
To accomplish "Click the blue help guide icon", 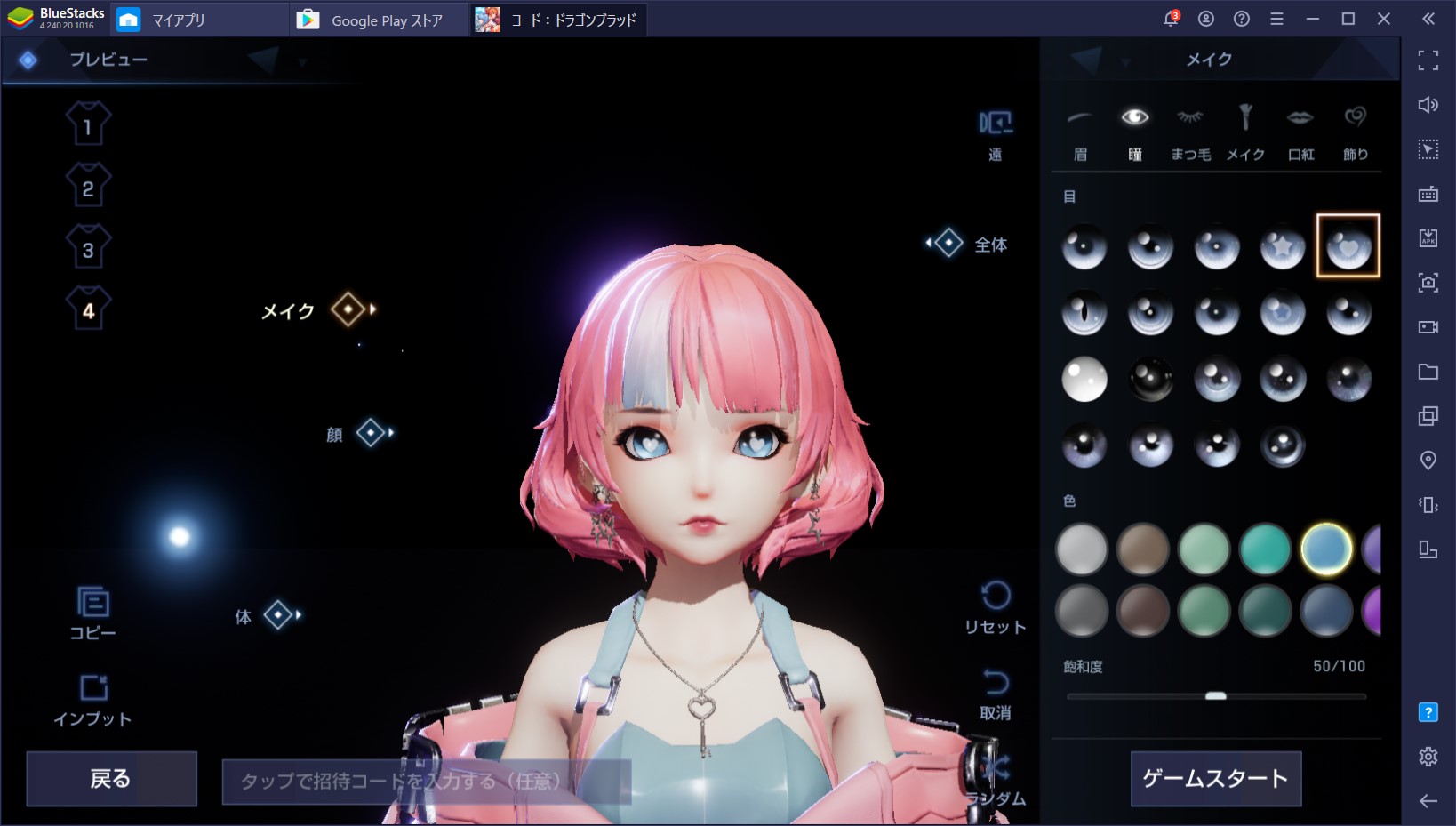I will point(1428,712).
